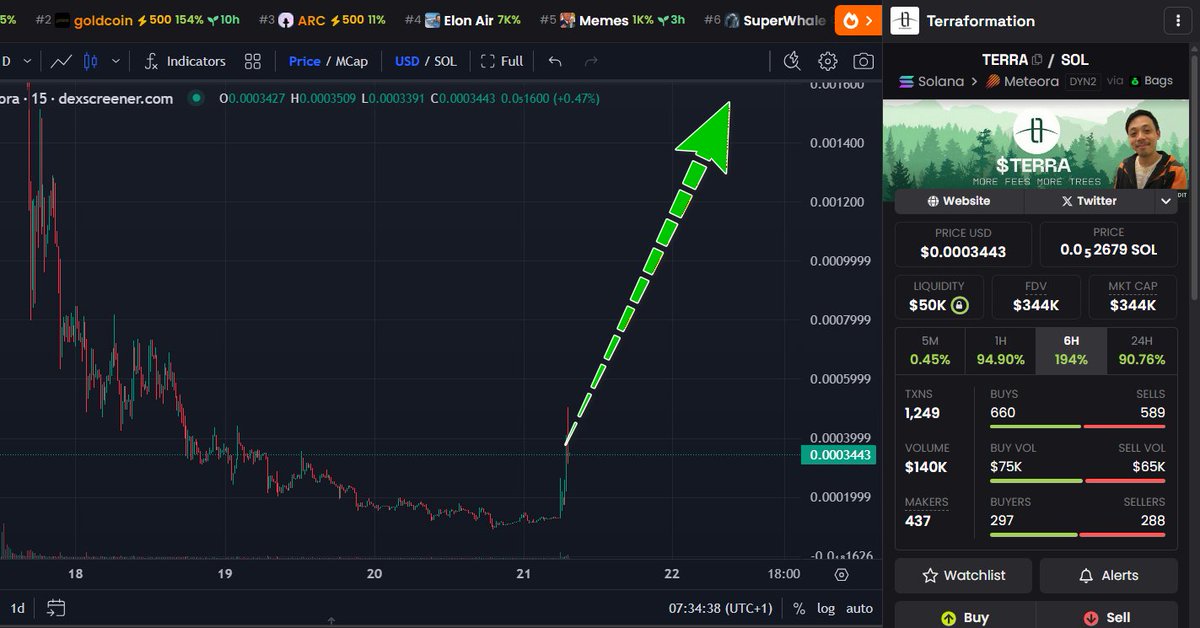This screenshot has width=1200, height=628.
Task: Open Alerts for this token
Action: point(1108,575)
